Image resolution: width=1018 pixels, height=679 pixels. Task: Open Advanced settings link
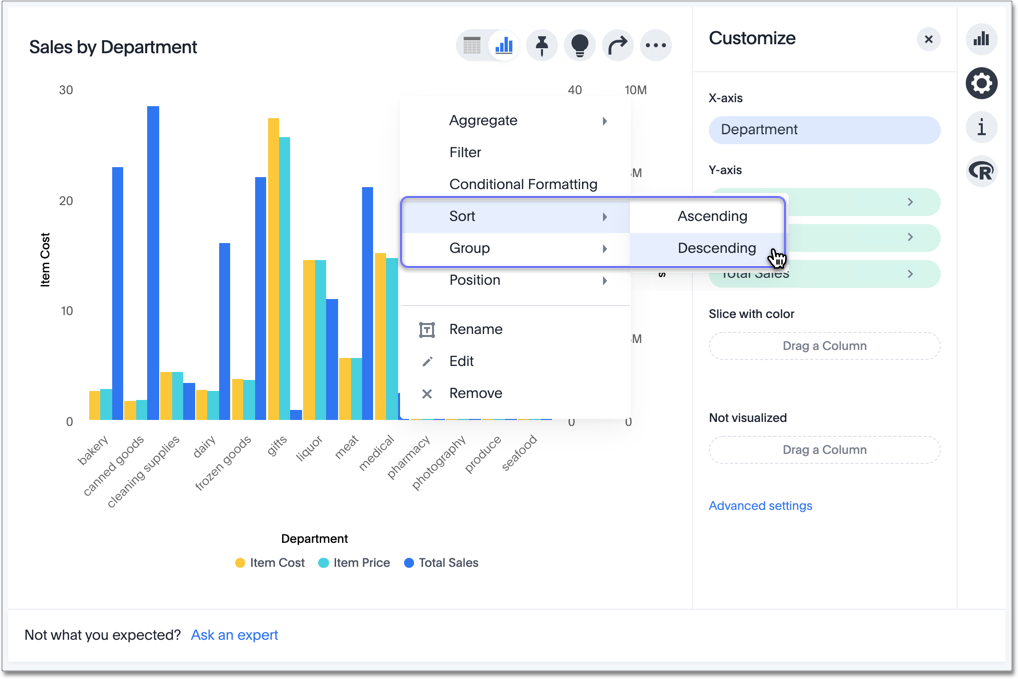760,506
